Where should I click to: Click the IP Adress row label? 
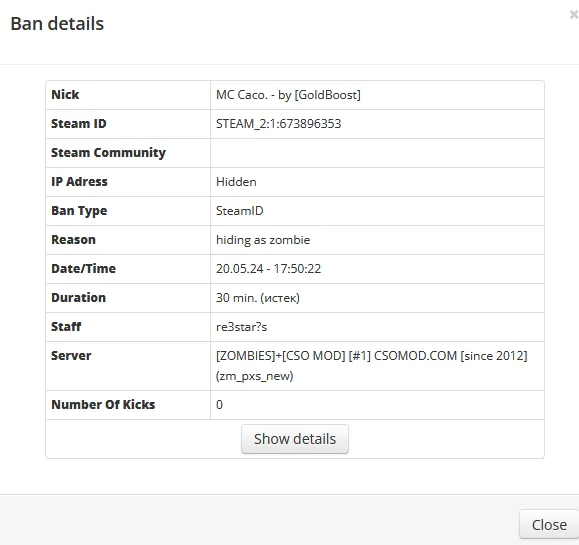tap(79, 182)
